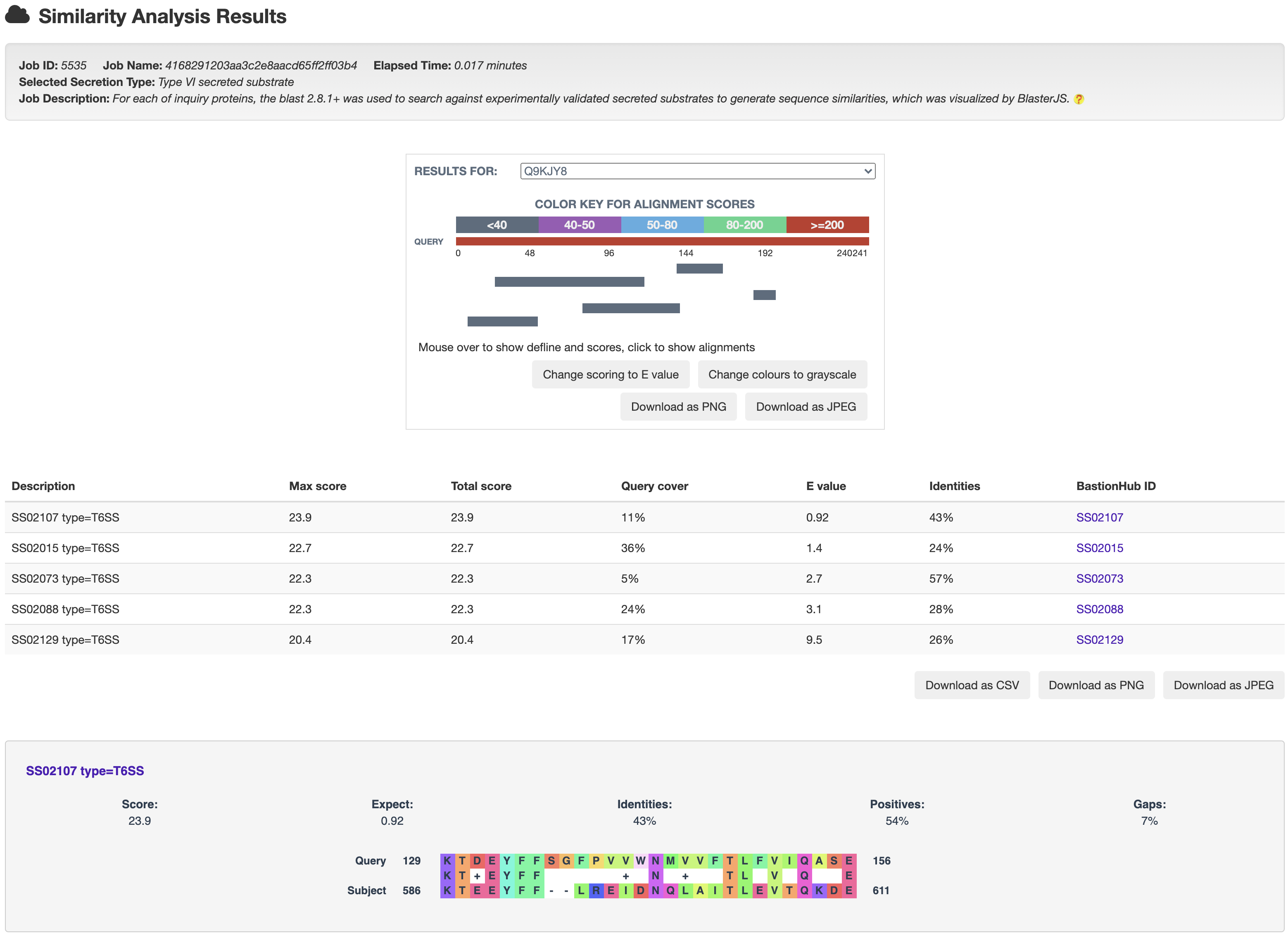The width and height of the screenshot is (1288, 938).
Task: Click Change scoring to E value
Action: [x=611, y=374]
